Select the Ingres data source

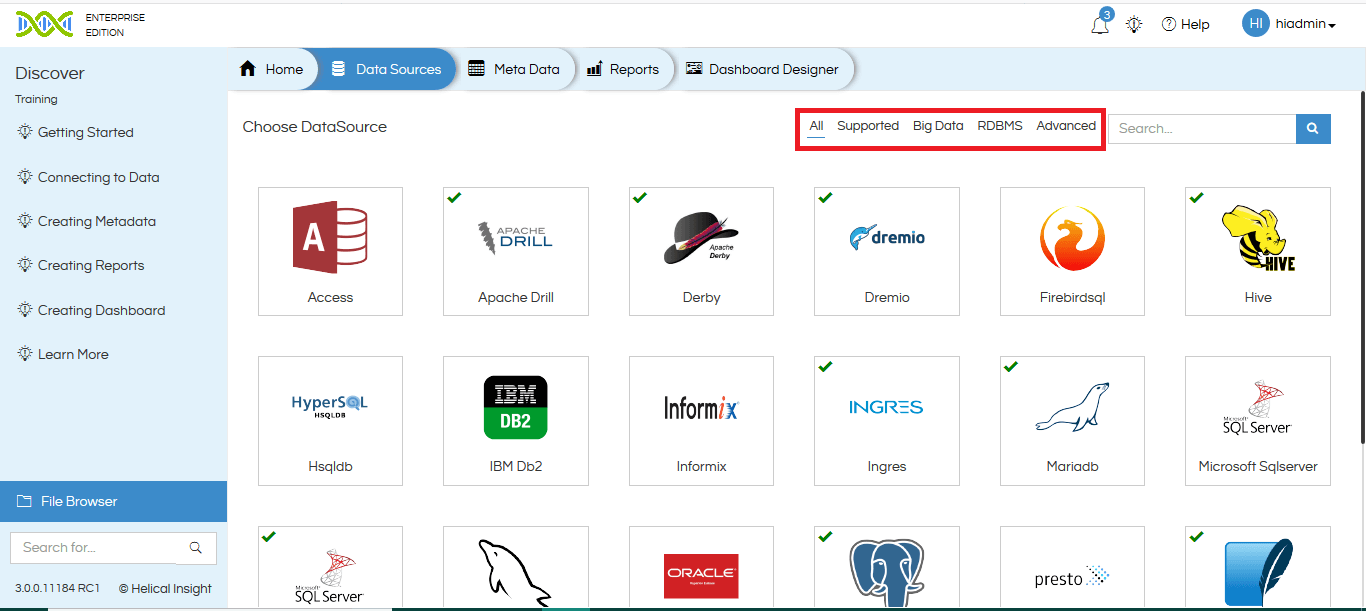click(x=887, y=421)
